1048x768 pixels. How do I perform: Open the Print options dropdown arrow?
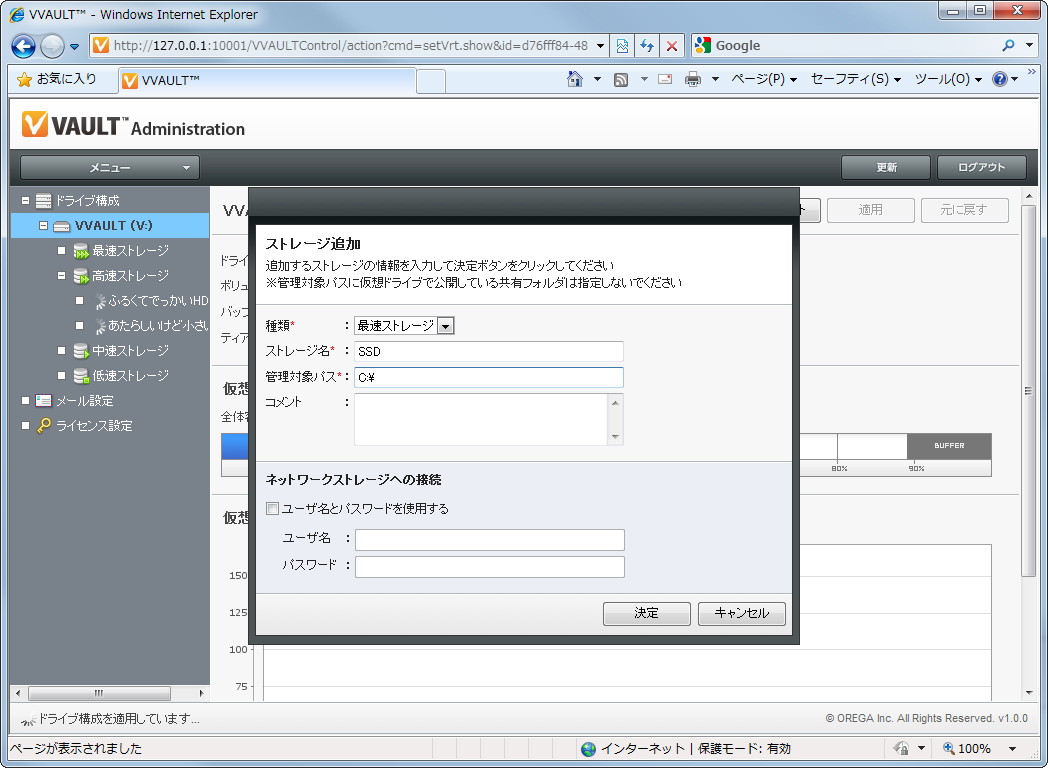(x=715, y=79)
